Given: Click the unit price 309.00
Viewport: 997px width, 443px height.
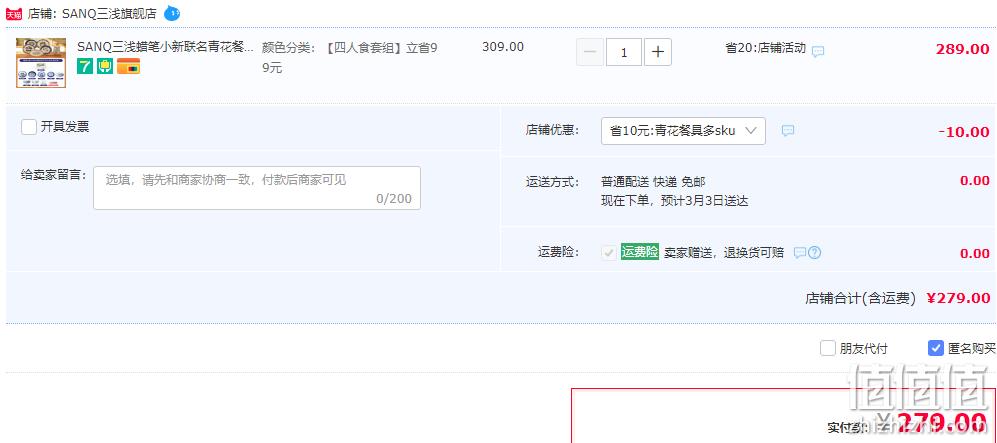Looking at the screenshot, I should coord(503,47).
